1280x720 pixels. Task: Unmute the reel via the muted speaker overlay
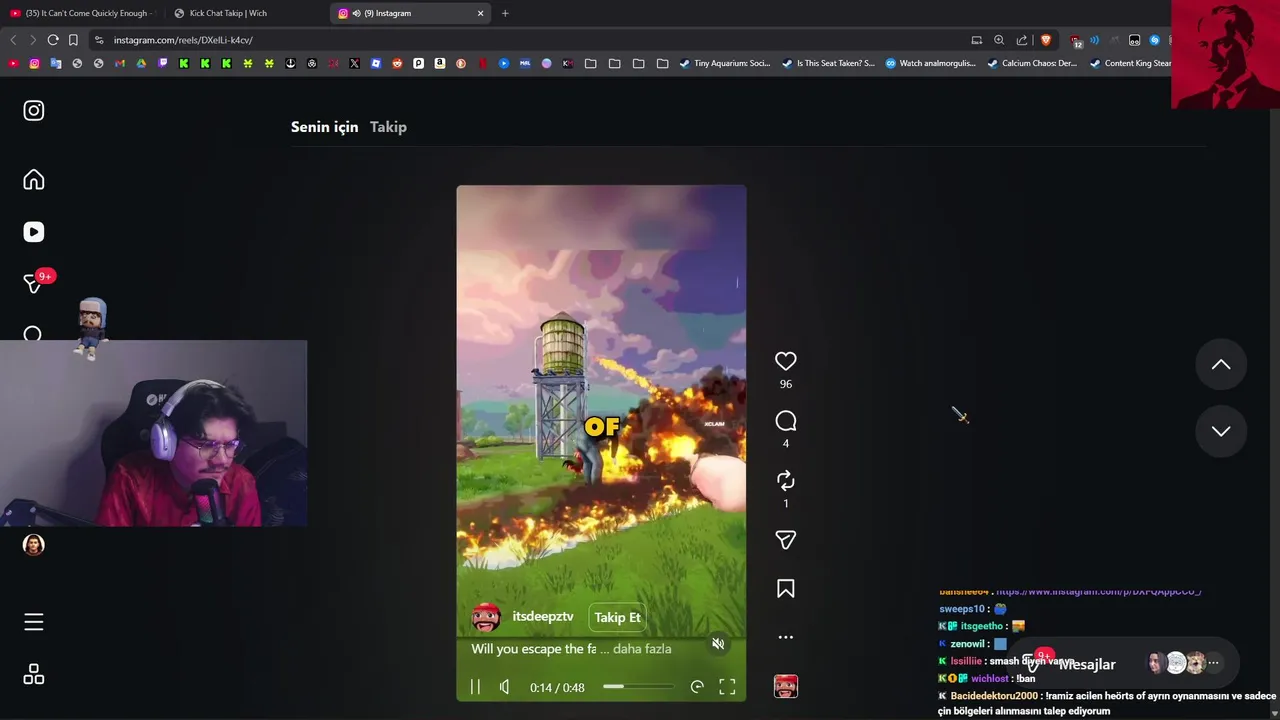718,644
